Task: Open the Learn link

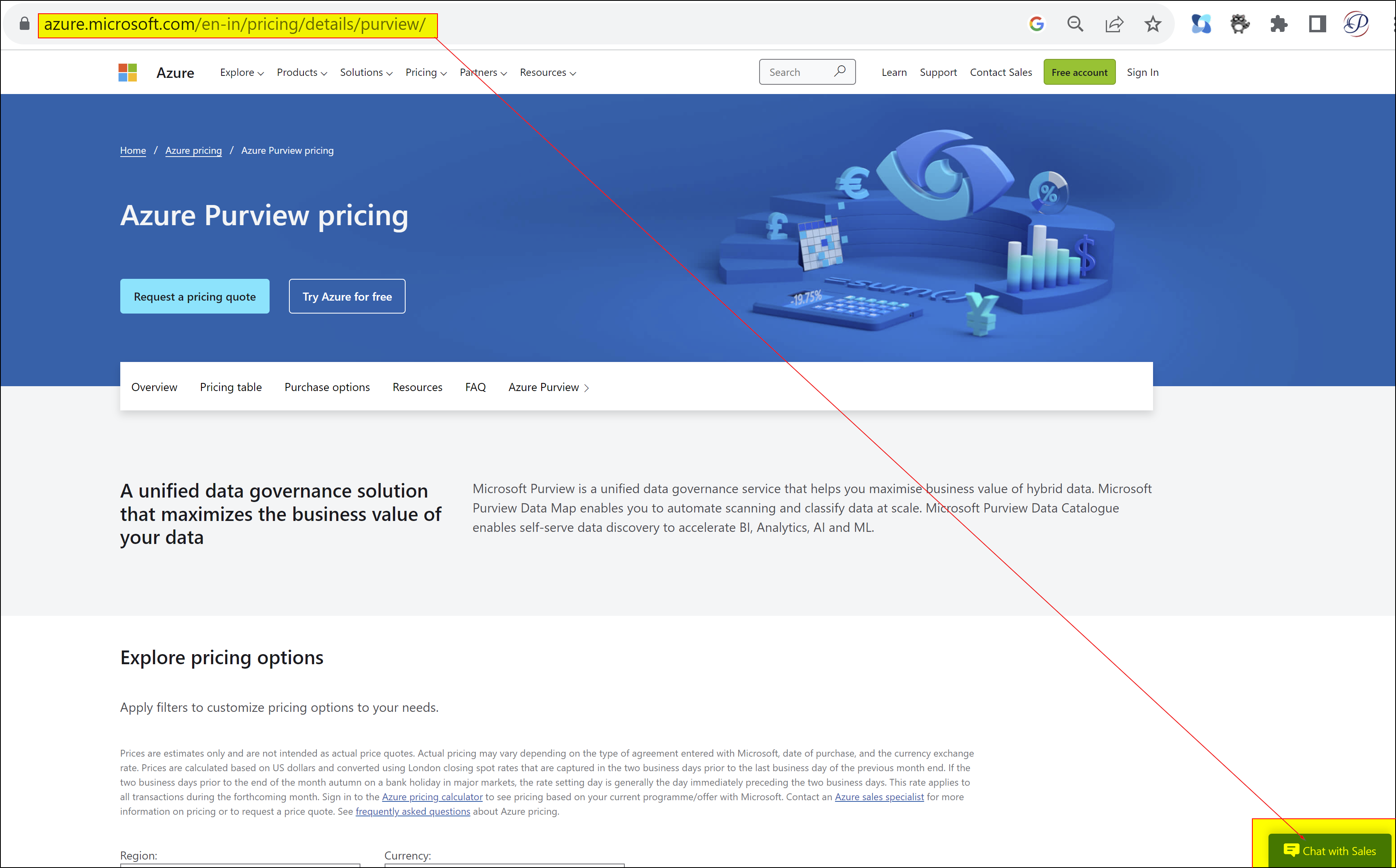Action: [x=894, y=72]
